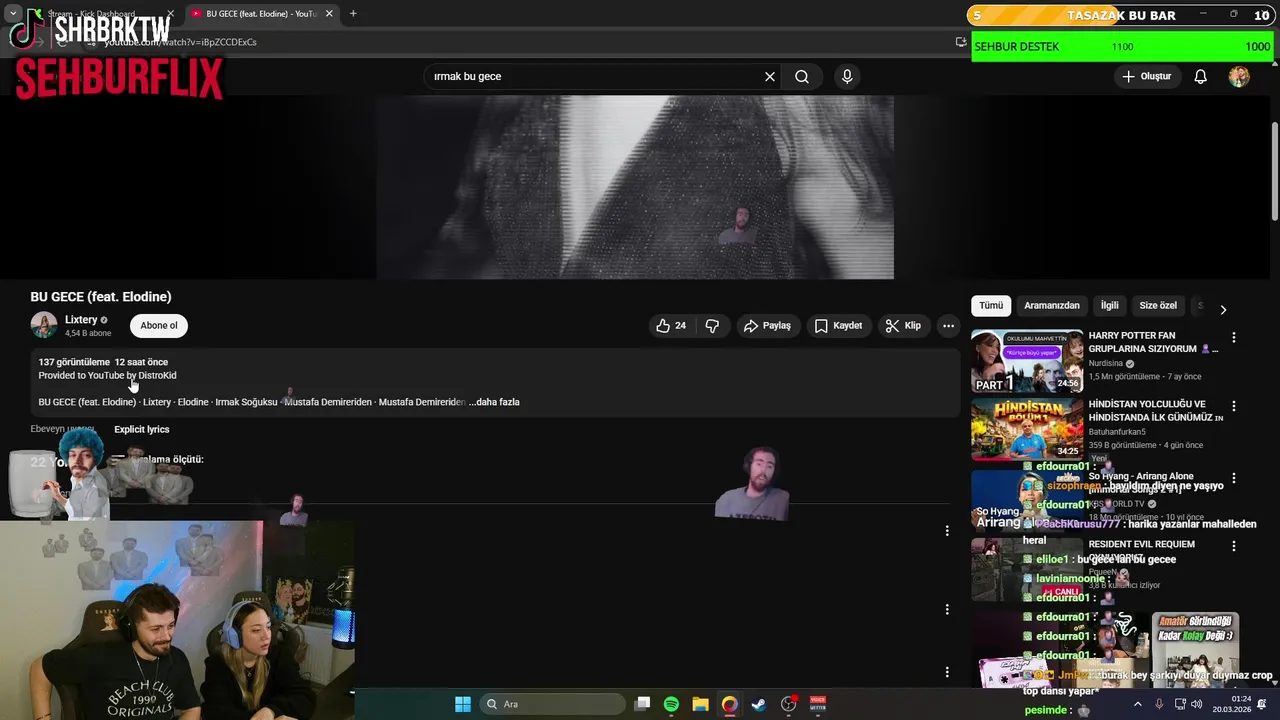Open Hindistan Yolculuğu video thumbnail
1280x720 pixels.
point(1027,430)
